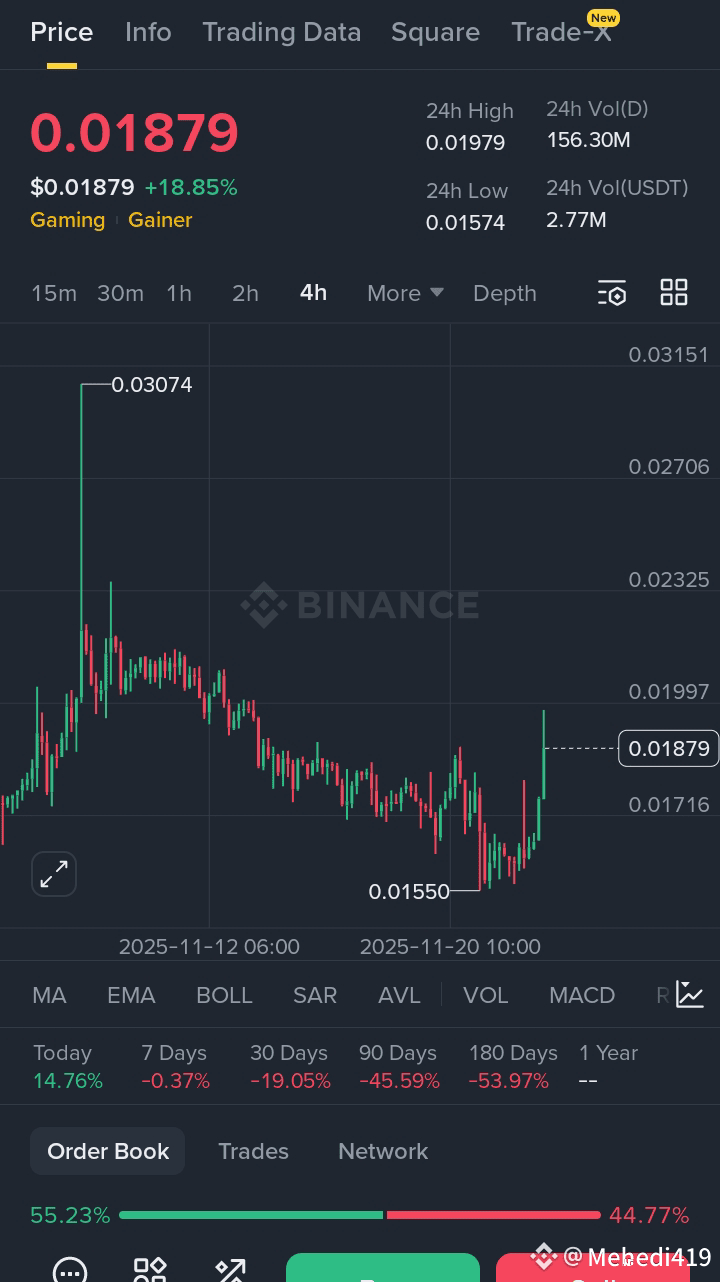Expand chart to fullscreen with arrows icon
The image size is (720, 1282).
point(54,874)
